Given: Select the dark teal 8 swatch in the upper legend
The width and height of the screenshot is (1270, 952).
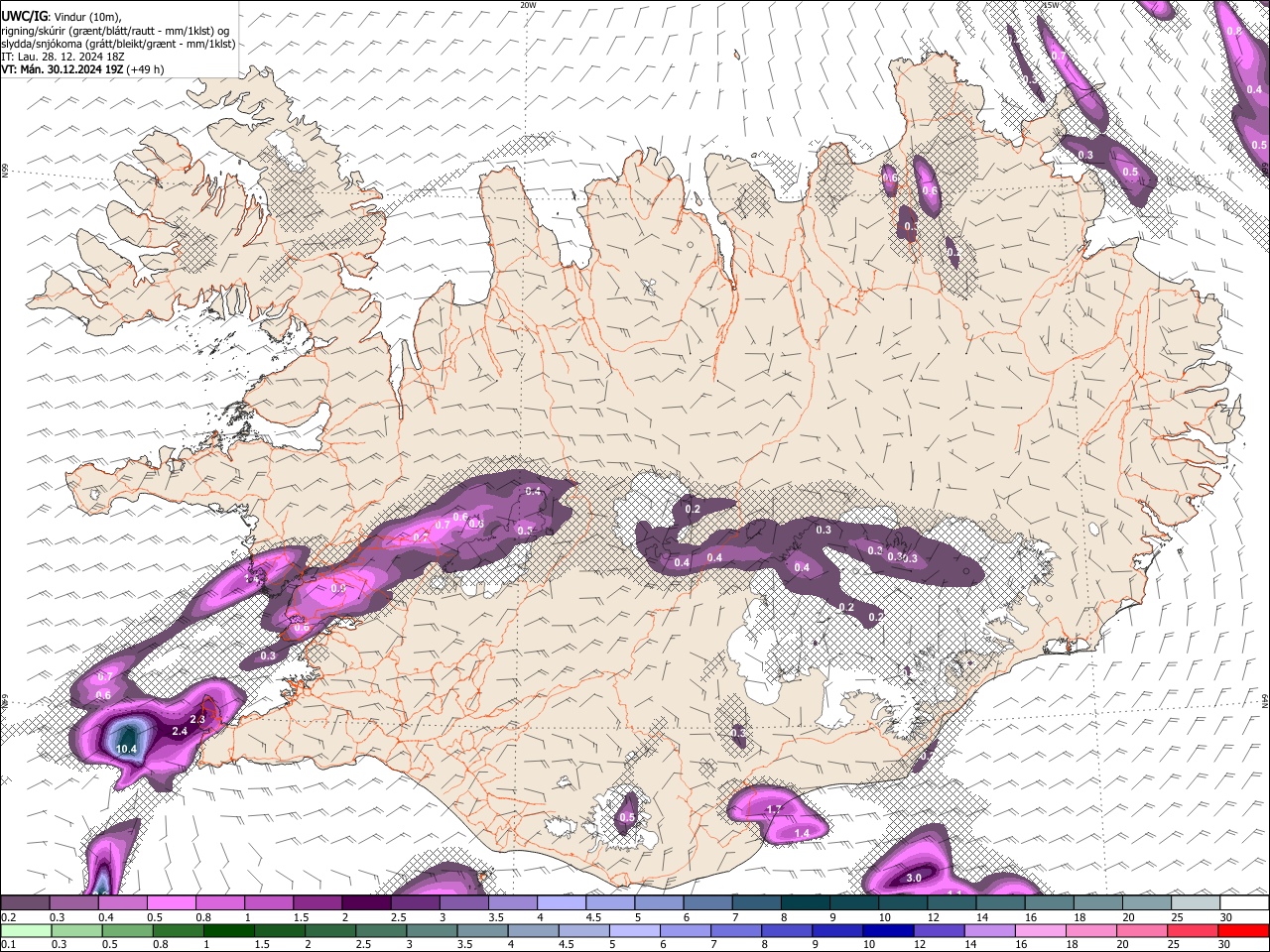Looking at the screenshot, I should 805,902.
